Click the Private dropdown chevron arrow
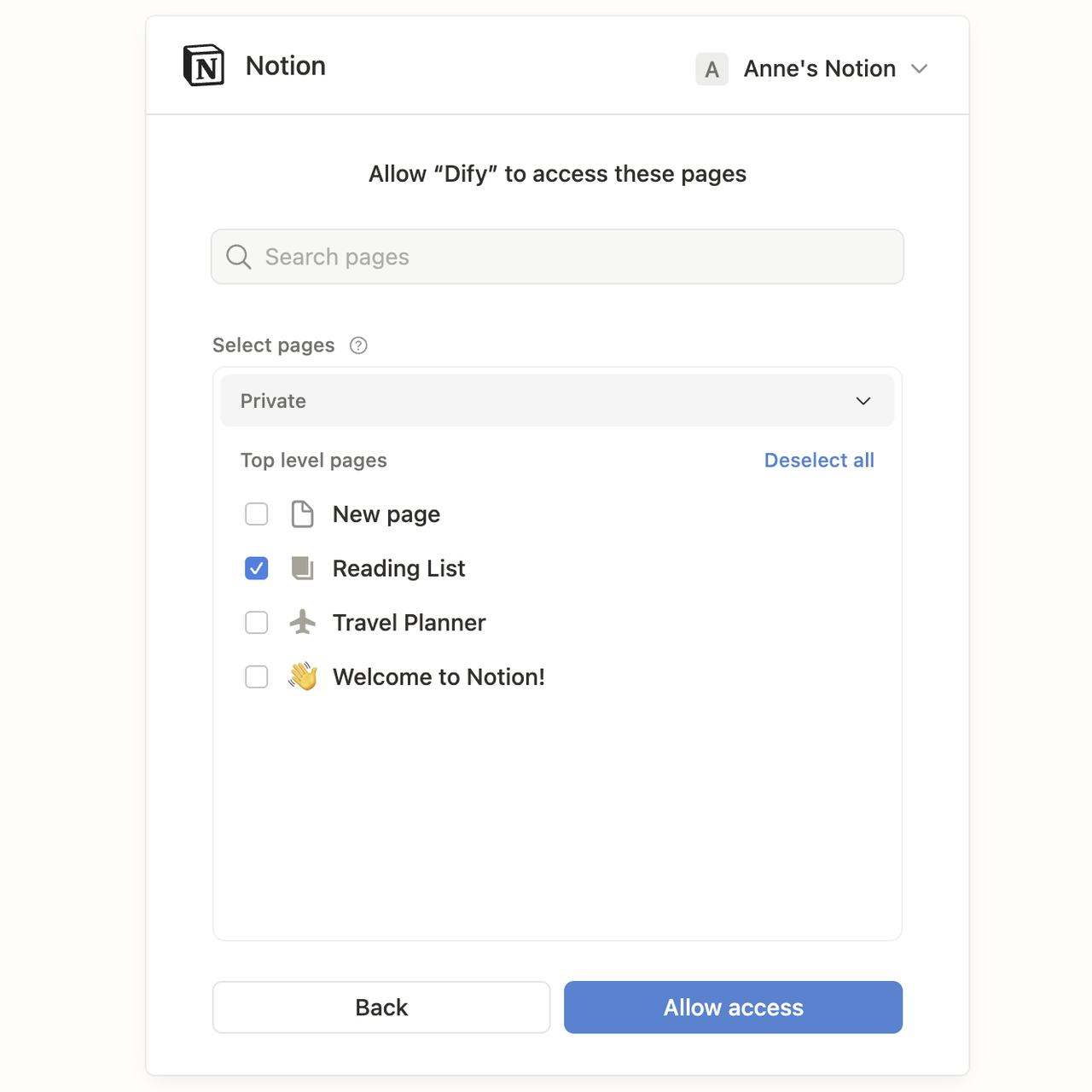The width and height of the screenshot is (1092, 1092). tap(863, 400)
